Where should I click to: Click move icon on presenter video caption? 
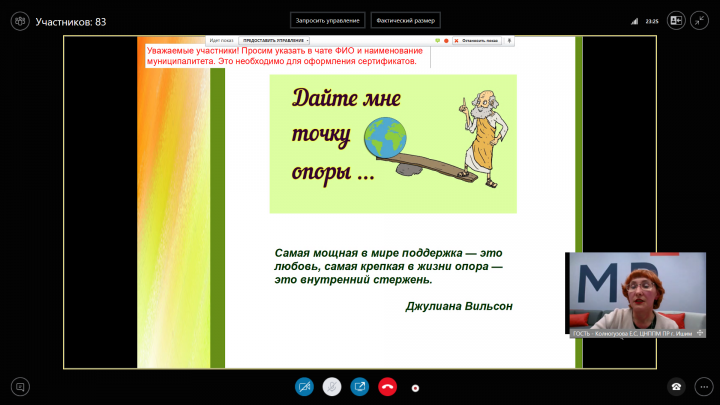pyautogui.click(x=700, y=333)
